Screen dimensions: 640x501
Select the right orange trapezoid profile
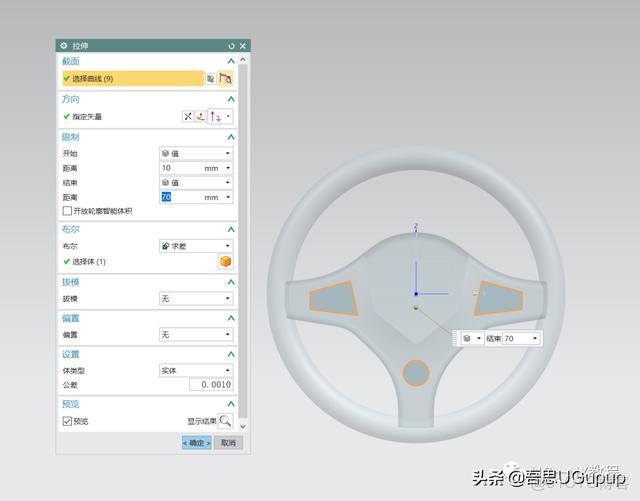point(498,298)
